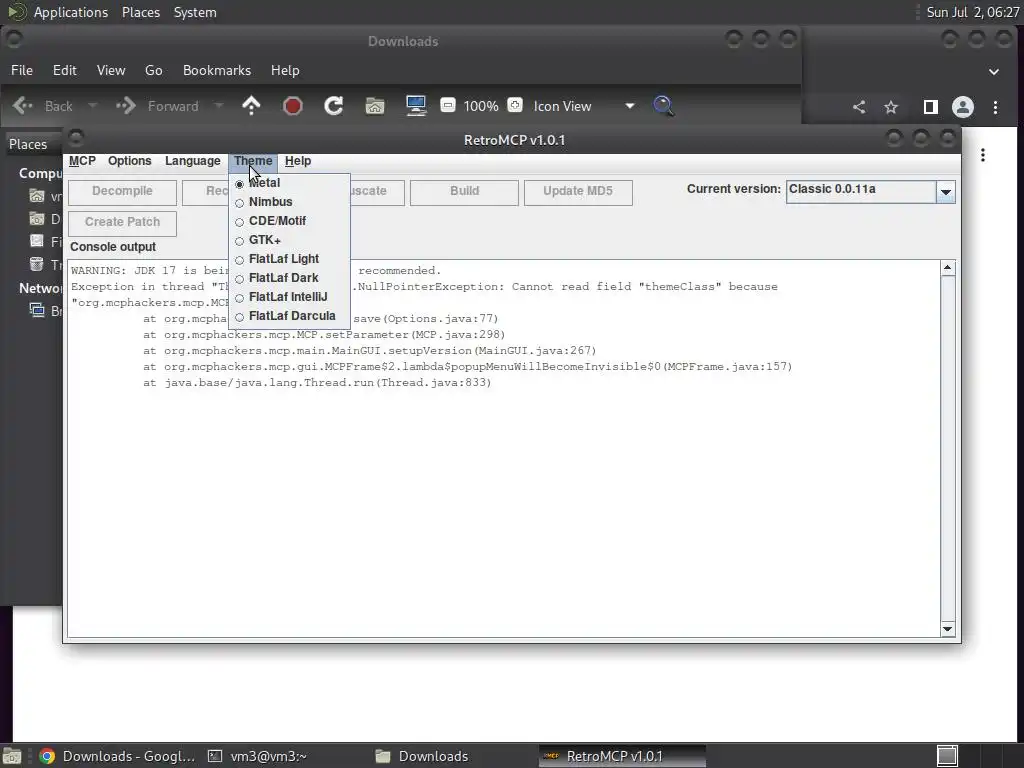1024x768 pixels.
Task: Click the RetroMCP v1.0.1 taskbar item
Action: click(622, 756)
